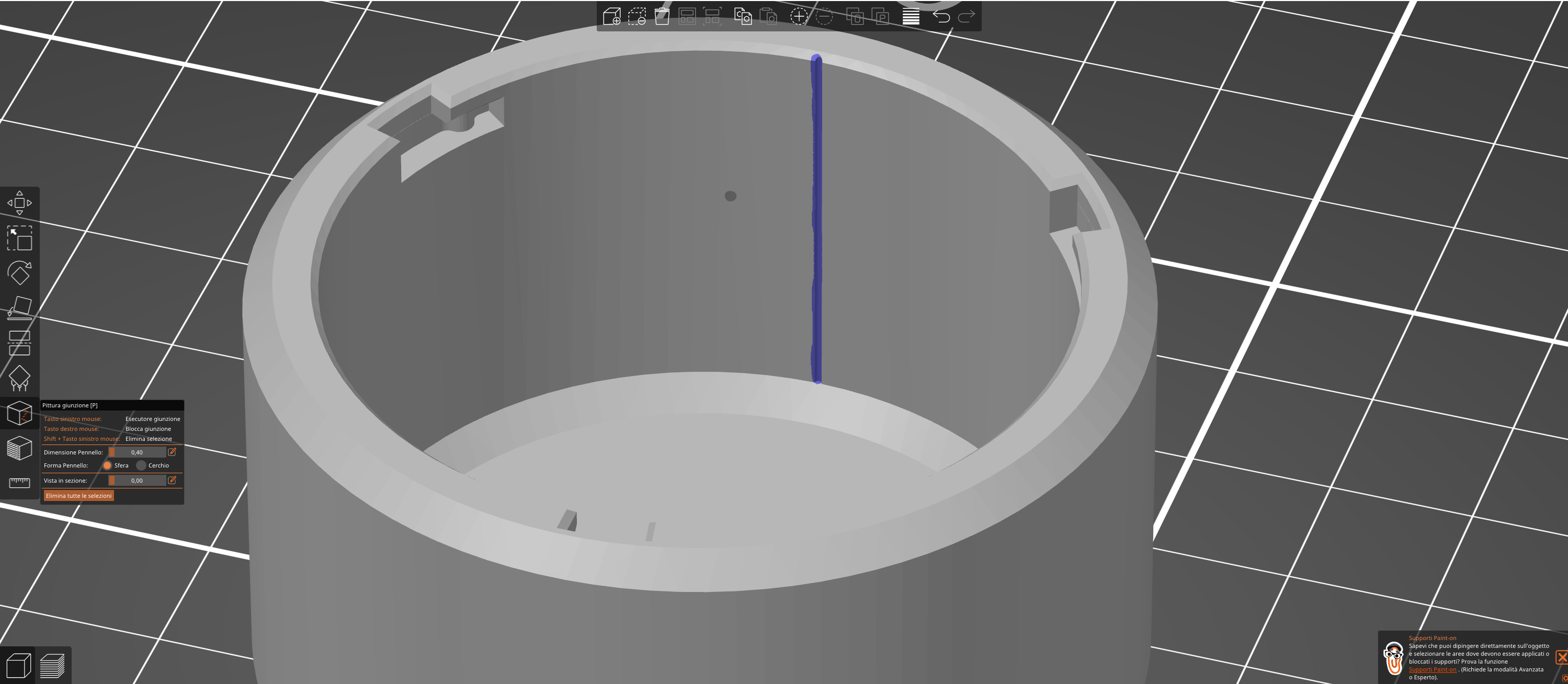
Task: Click the Esecutore giunzione text
Action: click(x=153, y=419)
